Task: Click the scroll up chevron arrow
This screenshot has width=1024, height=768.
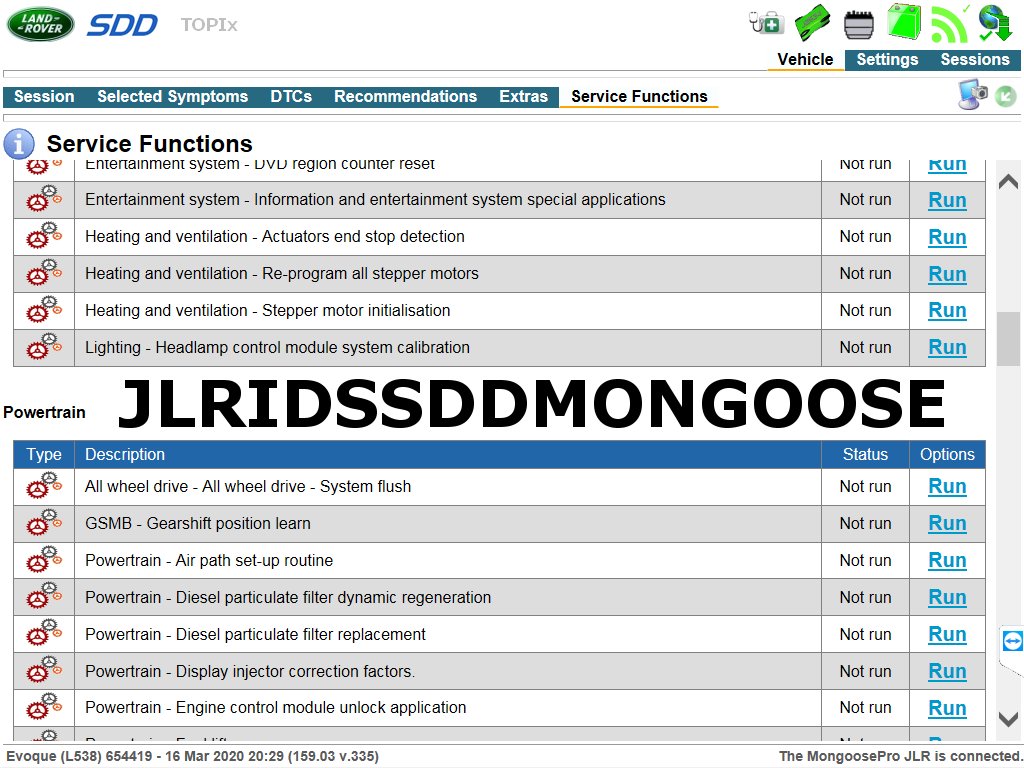Action: coord(1008,182)
